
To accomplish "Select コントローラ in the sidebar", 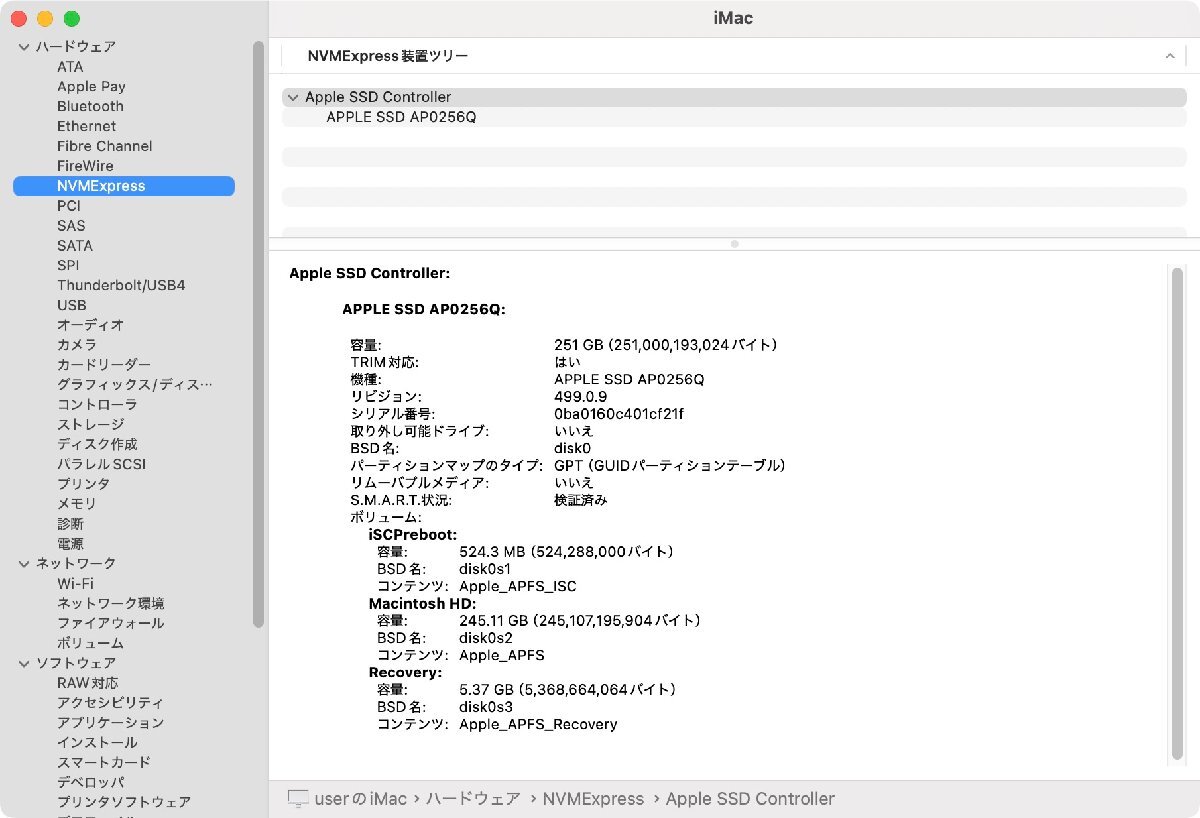I will point(97,405).
